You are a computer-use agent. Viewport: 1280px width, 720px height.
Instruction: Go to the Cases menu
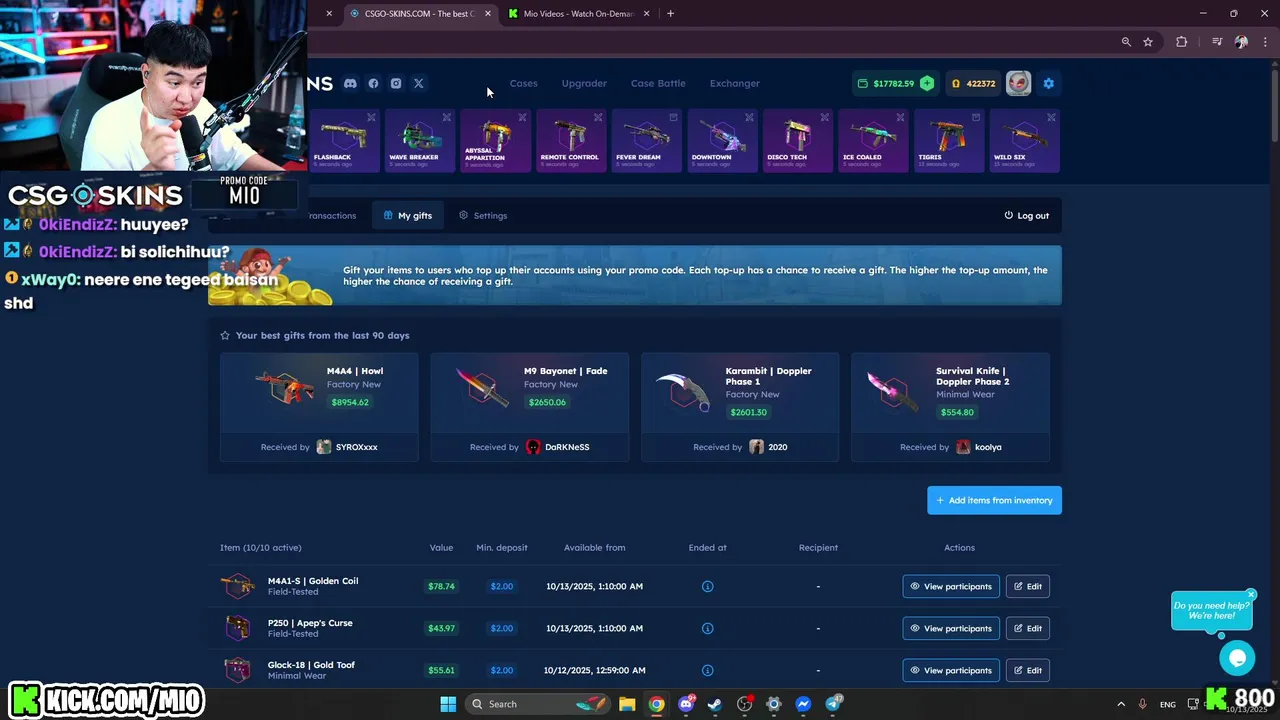(524, 84)
